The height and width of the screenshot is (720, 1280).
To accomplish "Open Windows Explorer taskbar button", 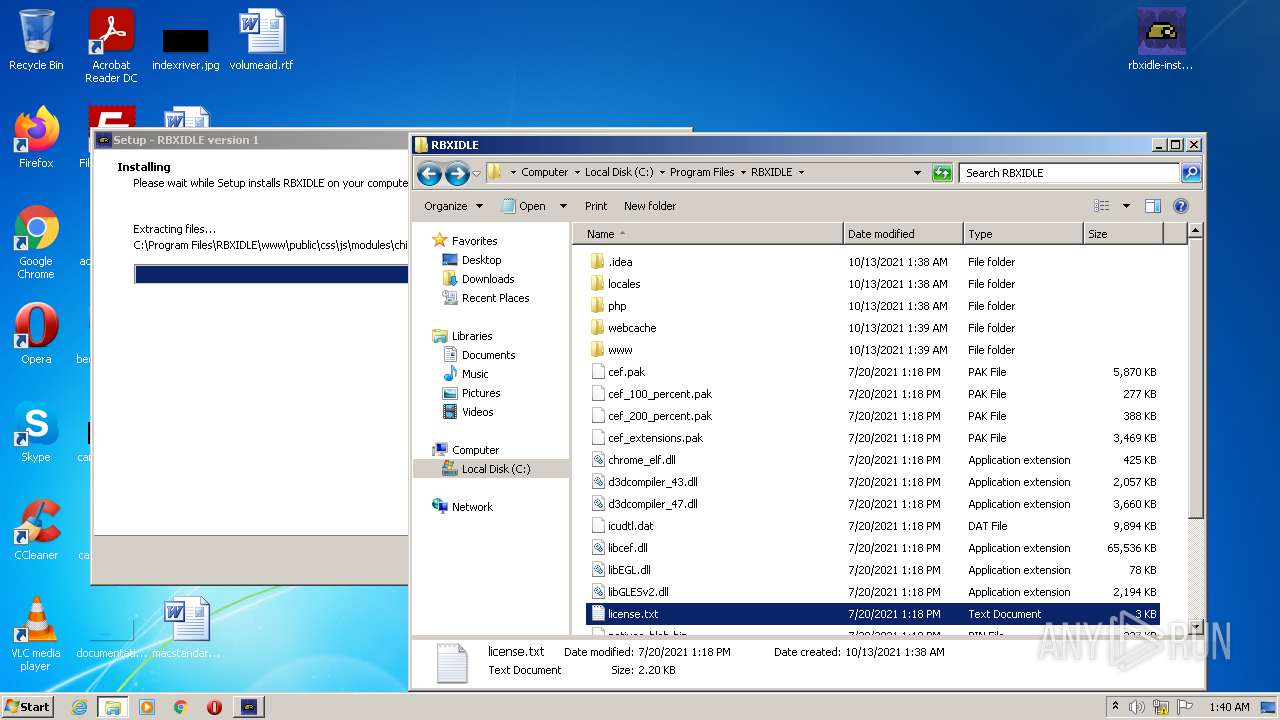I will click(x=113, y=707).
